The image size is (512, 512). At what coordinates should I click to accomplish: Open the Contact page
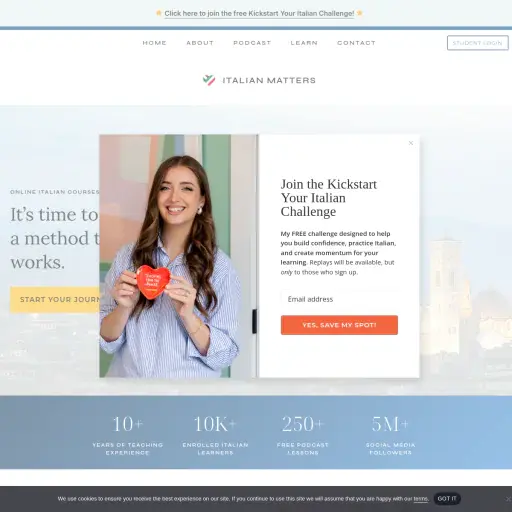click(356, 43)
